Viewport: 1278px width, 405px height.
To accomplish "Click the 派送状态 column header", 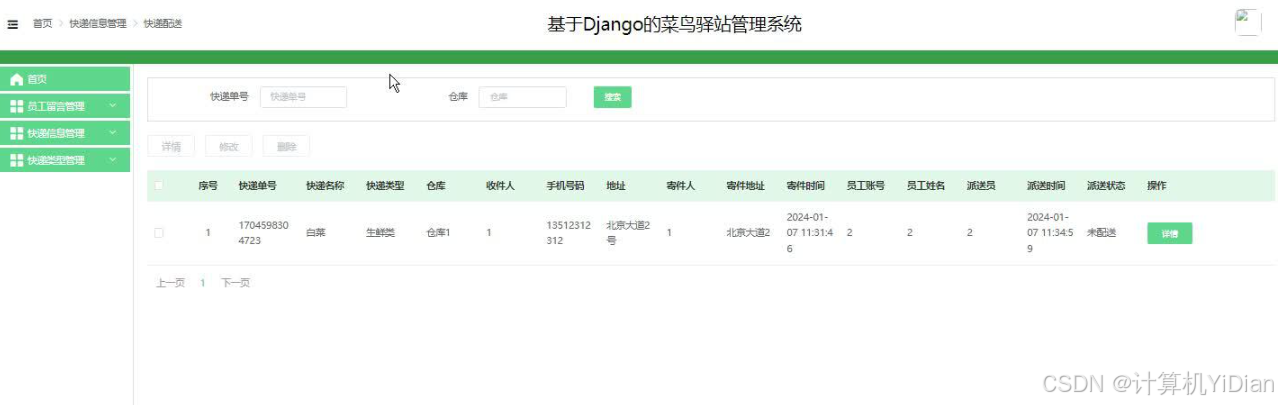I will coord(1106,186).
